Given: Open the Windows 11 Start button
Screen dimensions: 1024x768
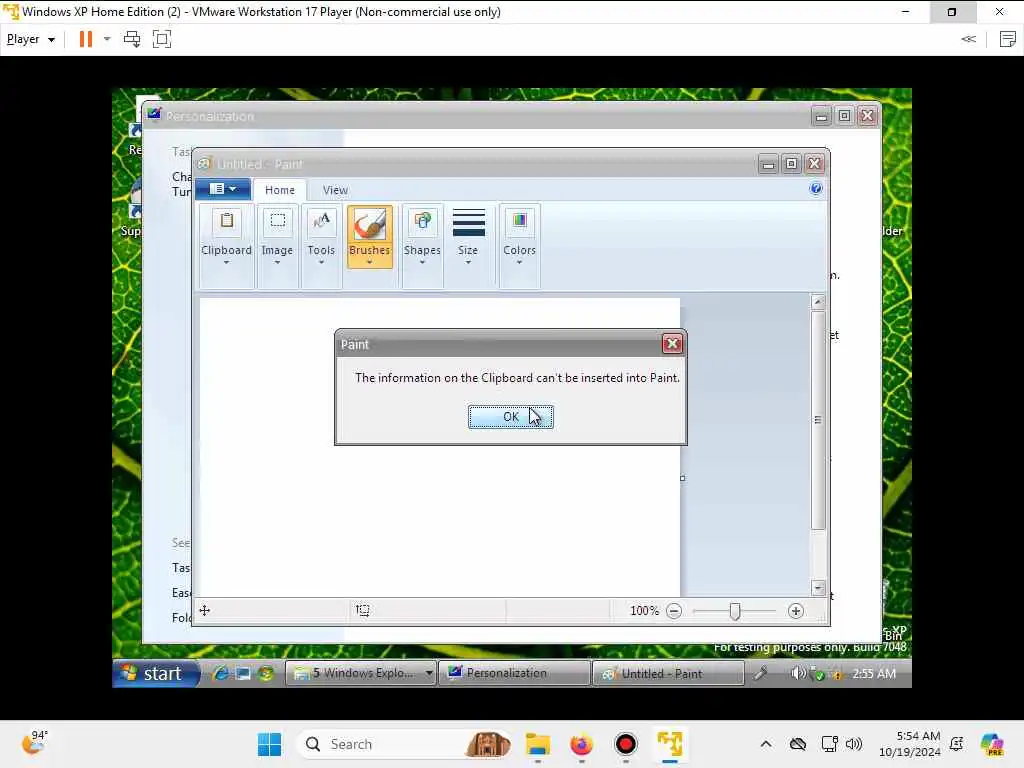Looking at the screenshot, I should tap(269, 744).
